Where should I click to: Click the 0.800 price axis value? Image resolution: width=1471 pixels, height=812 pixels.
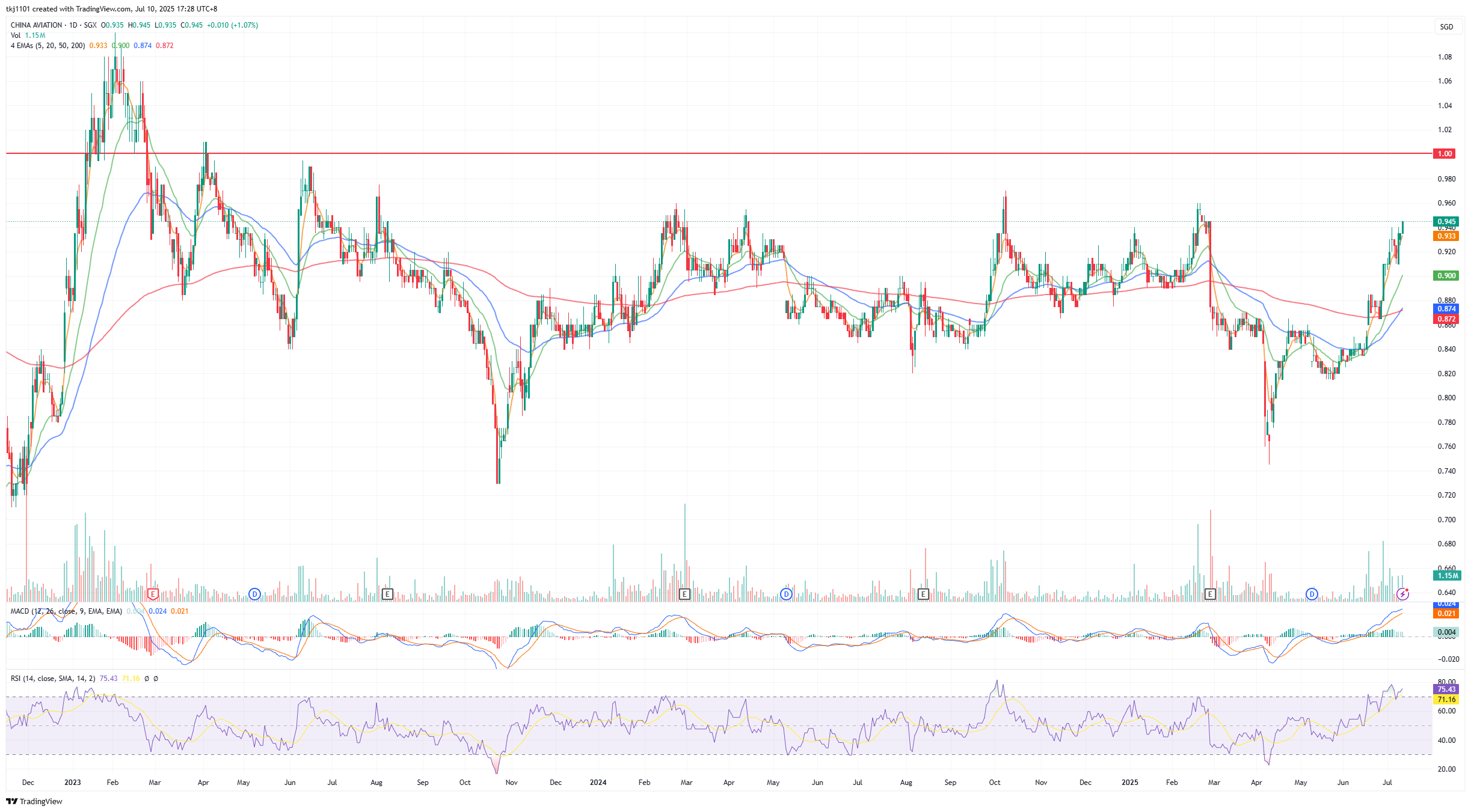pos(1446,398)
